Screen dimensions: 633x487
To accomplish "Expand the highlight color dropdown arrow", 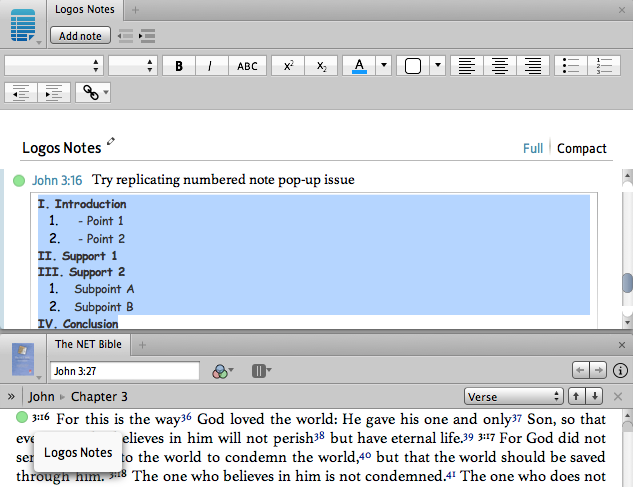I will (438, 65).
